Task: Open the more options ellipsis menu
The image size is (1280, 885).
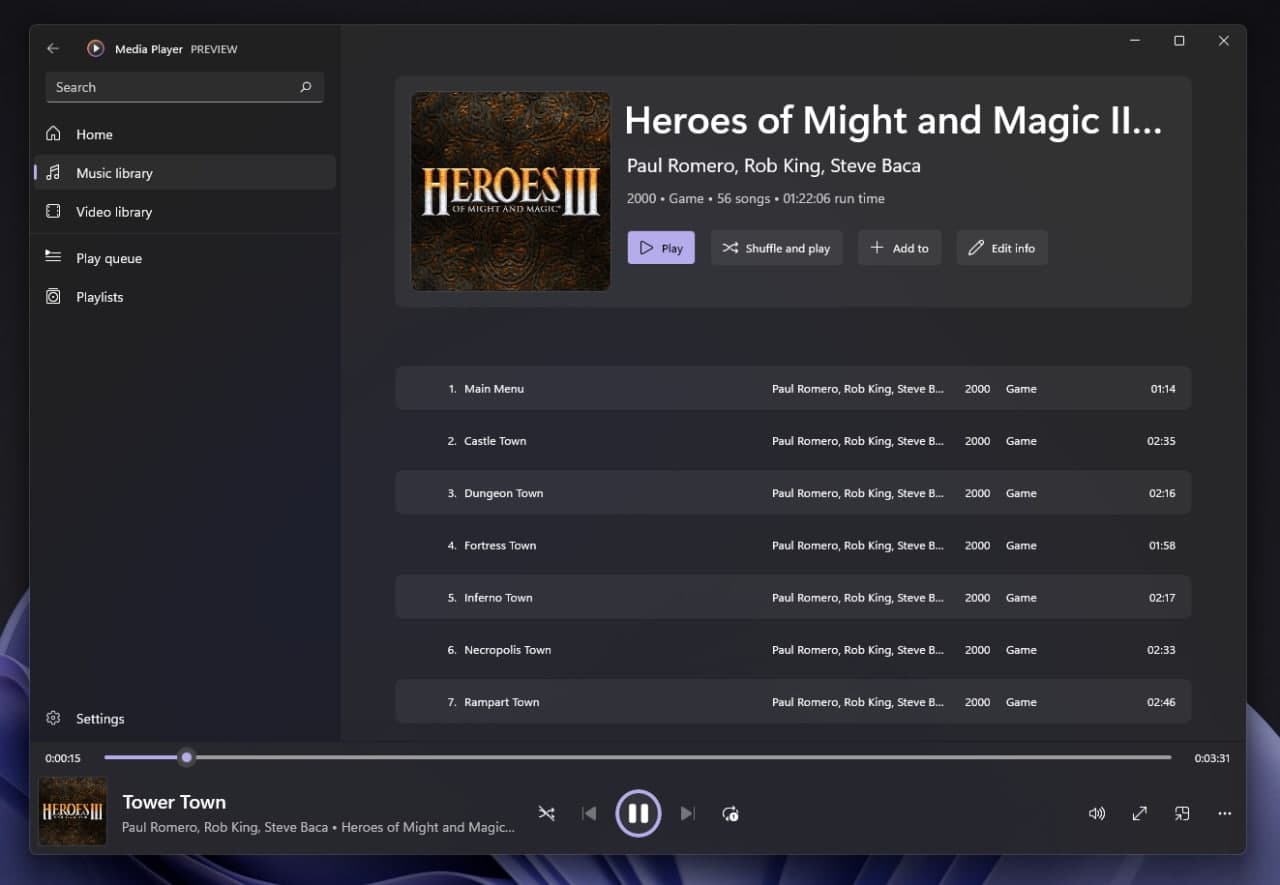Action: click(1224, 814)
